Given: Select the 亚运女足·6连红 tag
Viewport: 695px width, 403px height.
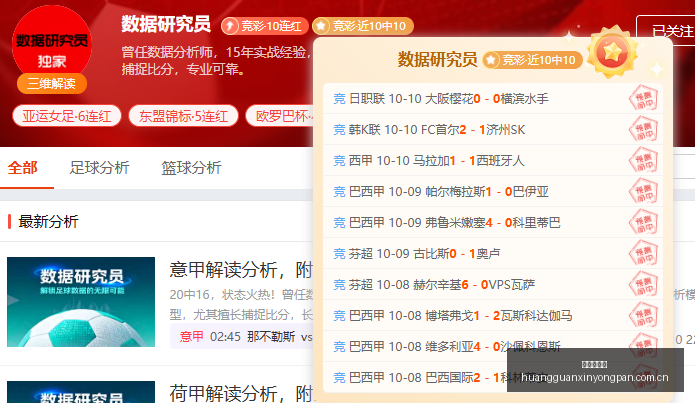Looking at the screenshot, I should click(66, 116).
